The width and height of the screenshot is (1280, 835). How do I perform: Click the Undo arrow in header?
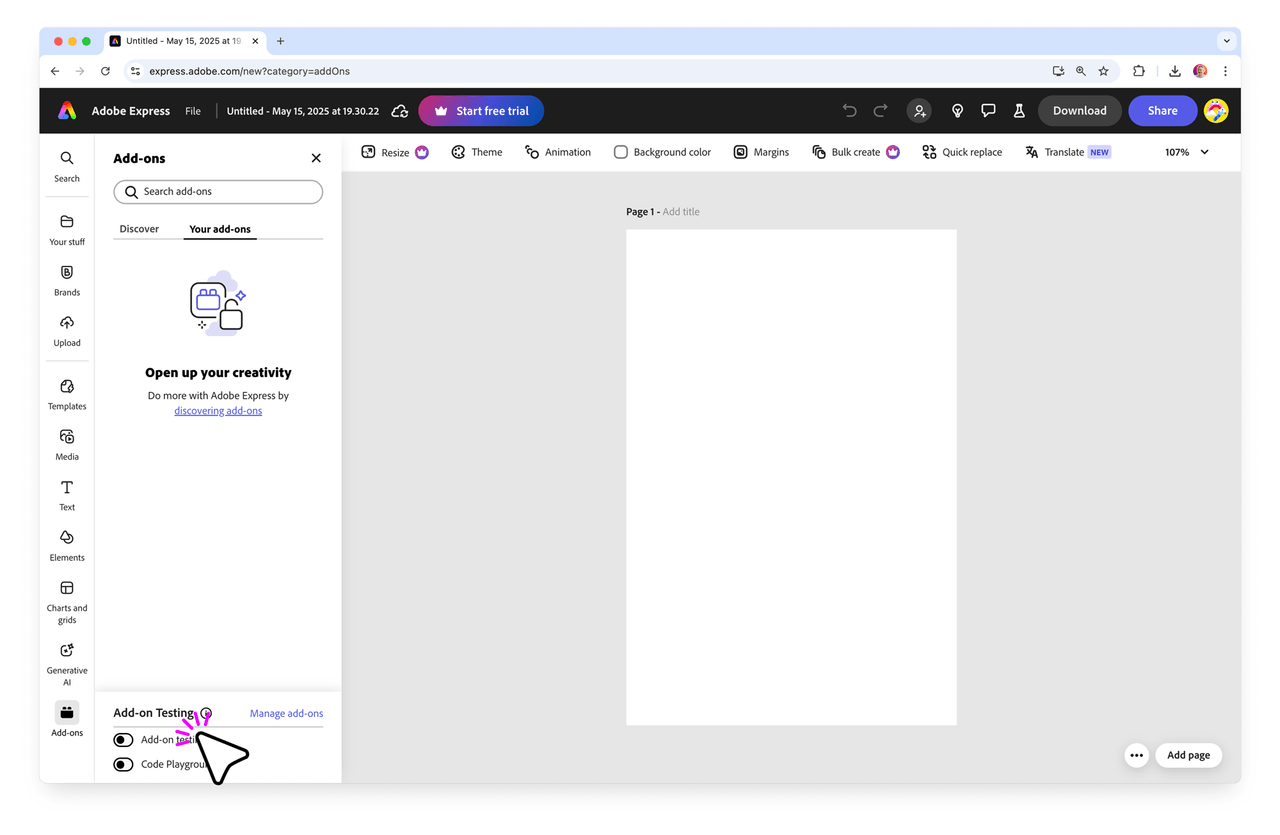[849, 111]
